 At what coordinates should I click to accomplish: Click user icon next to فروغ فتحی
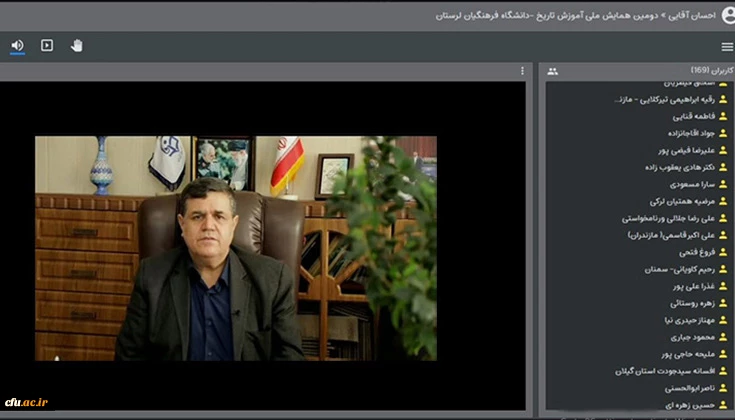pyautogui.click(x=722, y=252)
